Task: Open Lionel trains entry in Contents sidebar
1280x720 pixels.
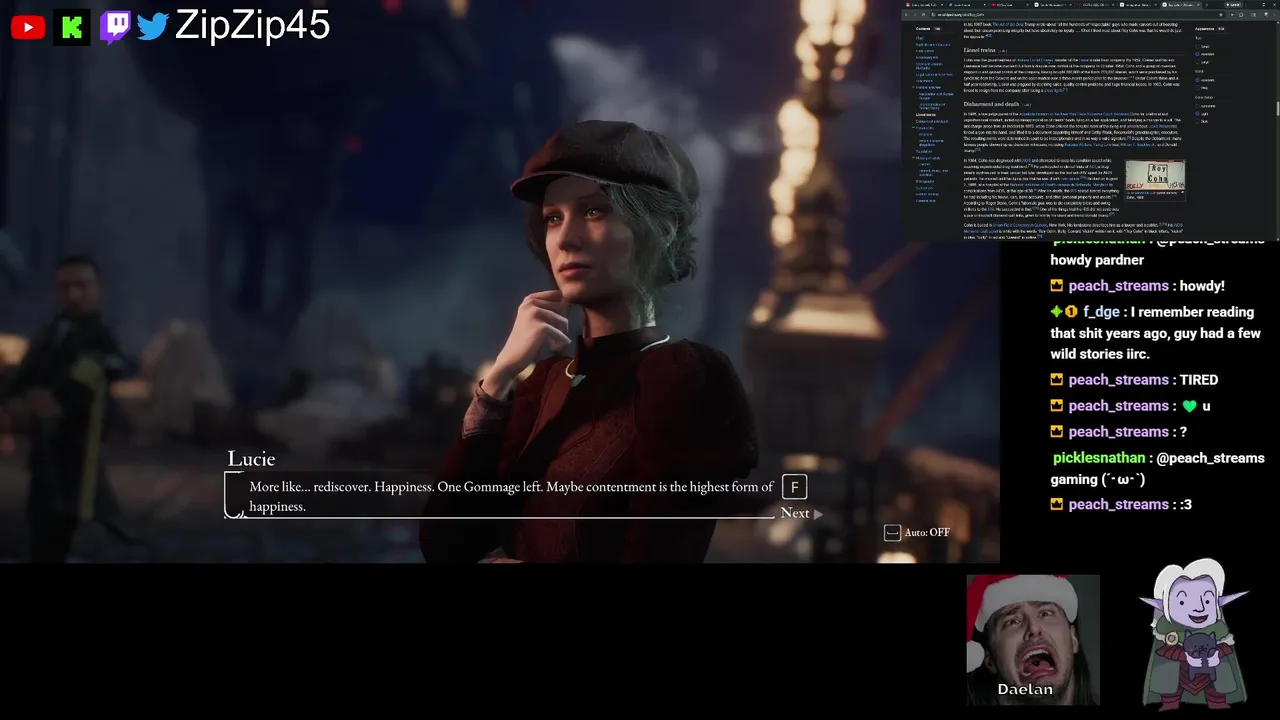Action: click(x=926, y=115)
